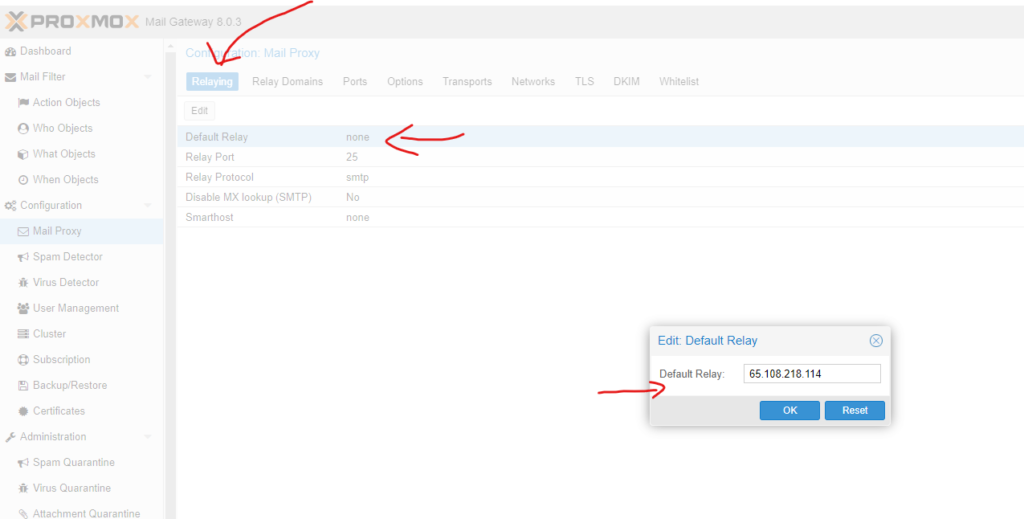The image size is (1024, 519).
Task: Click the Edit button
Action: tap(200, 111)
